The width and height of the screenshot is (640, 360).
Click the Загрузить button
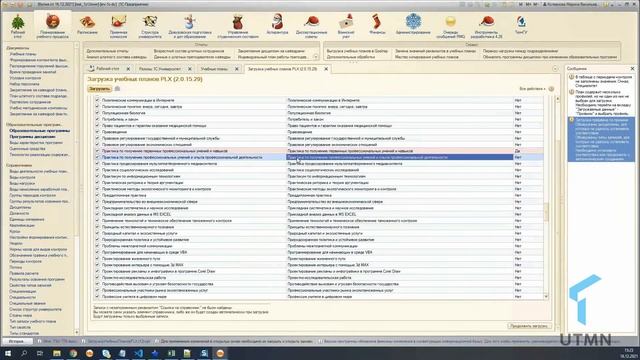coord(99,89)
